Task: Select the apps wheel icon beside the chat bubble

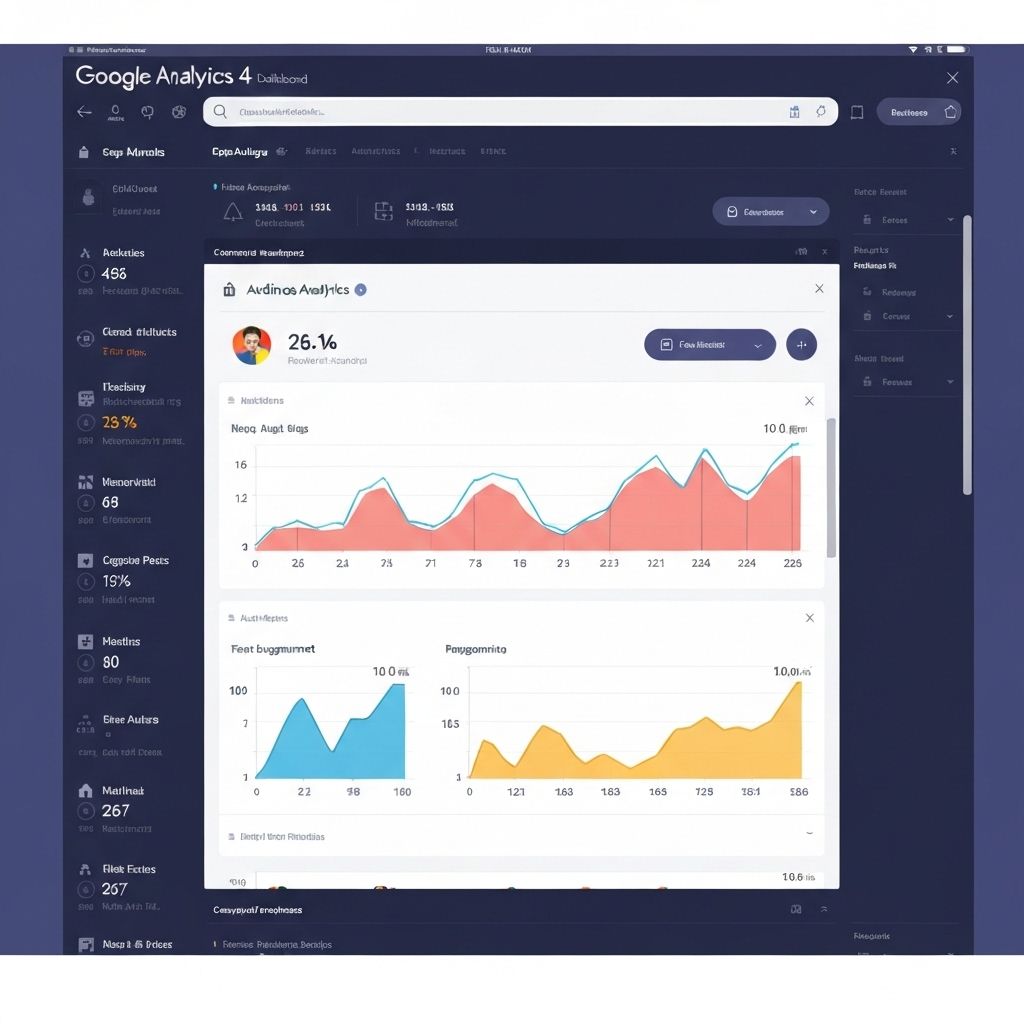Action: click(x=178, y=112)
